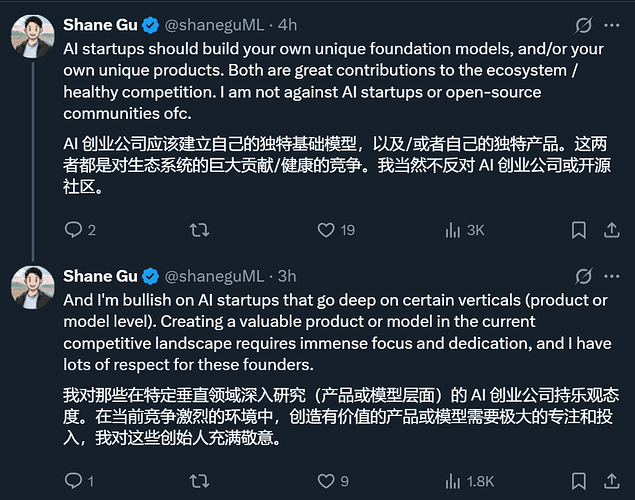Bookmark the second tweet

click(579, 481)
